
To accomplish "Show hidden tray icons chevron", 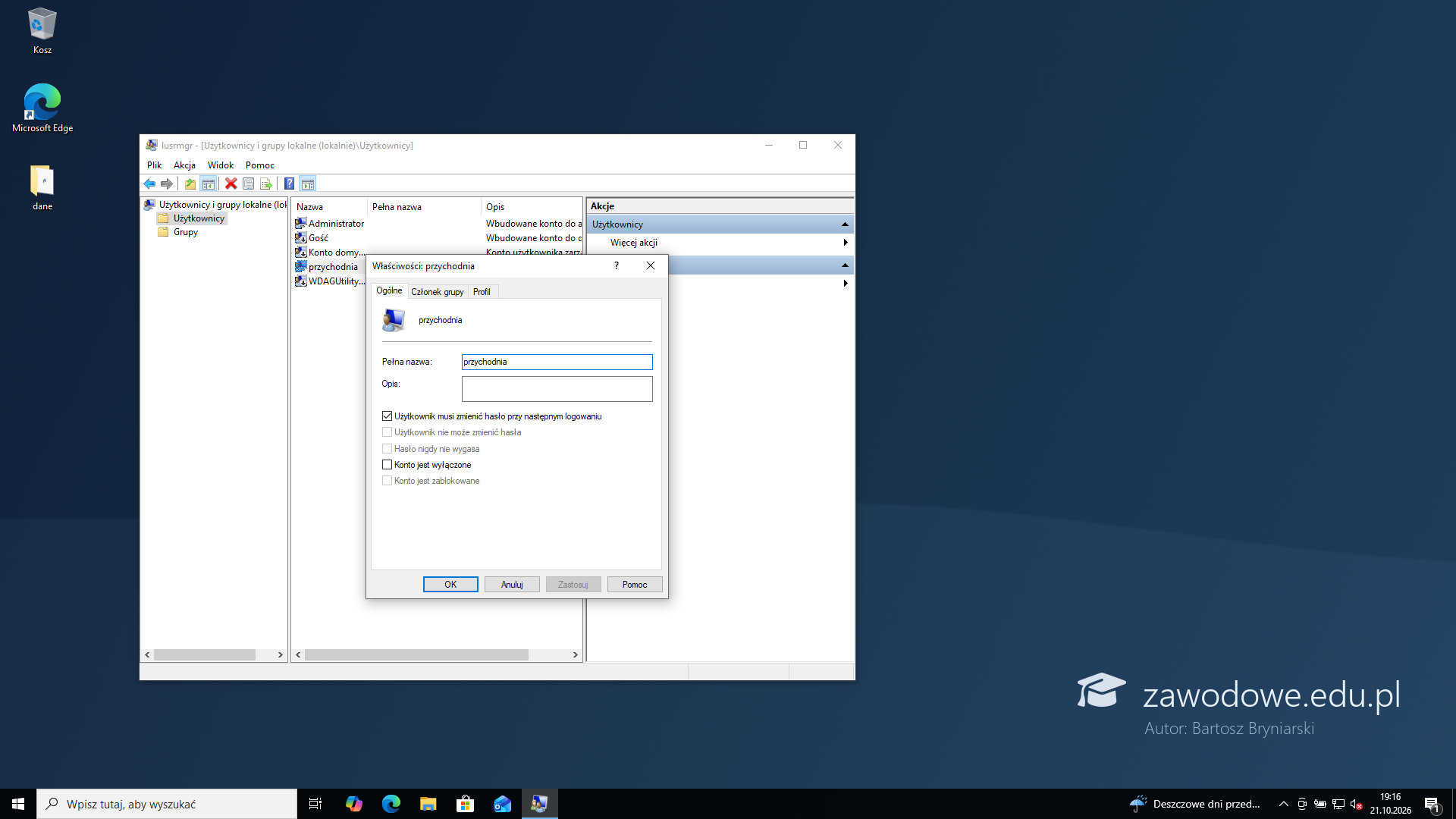I will (1283, 804).
